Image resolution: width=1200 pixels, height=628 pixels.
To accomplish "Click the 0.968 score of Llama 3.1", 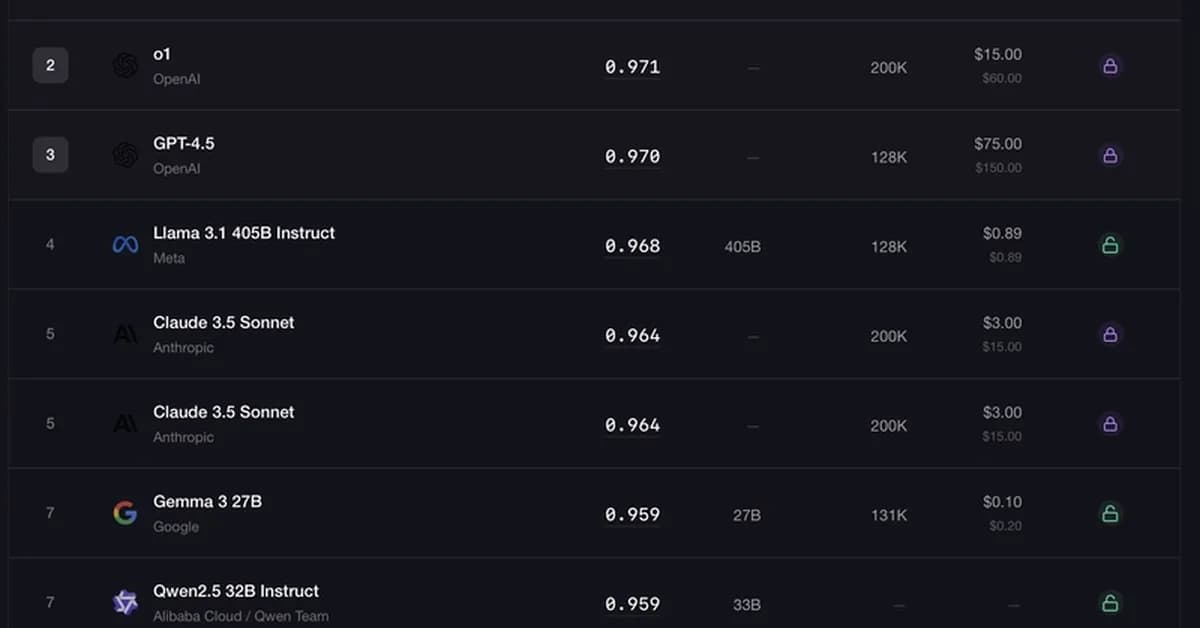I will (x=632, y=246).
